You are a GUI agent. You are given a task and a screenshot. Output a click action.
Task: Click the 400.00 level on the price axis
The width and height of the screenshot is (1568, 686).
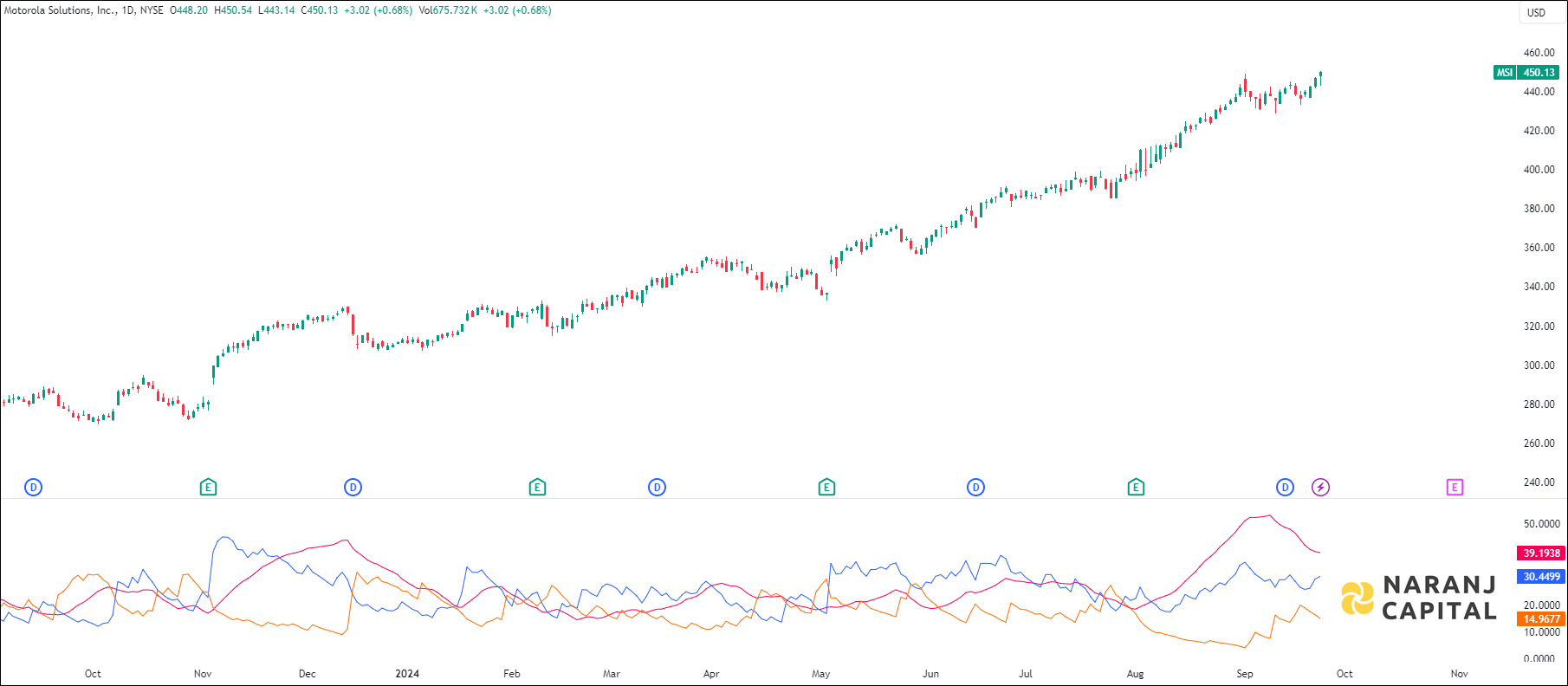coord(1539,170)
